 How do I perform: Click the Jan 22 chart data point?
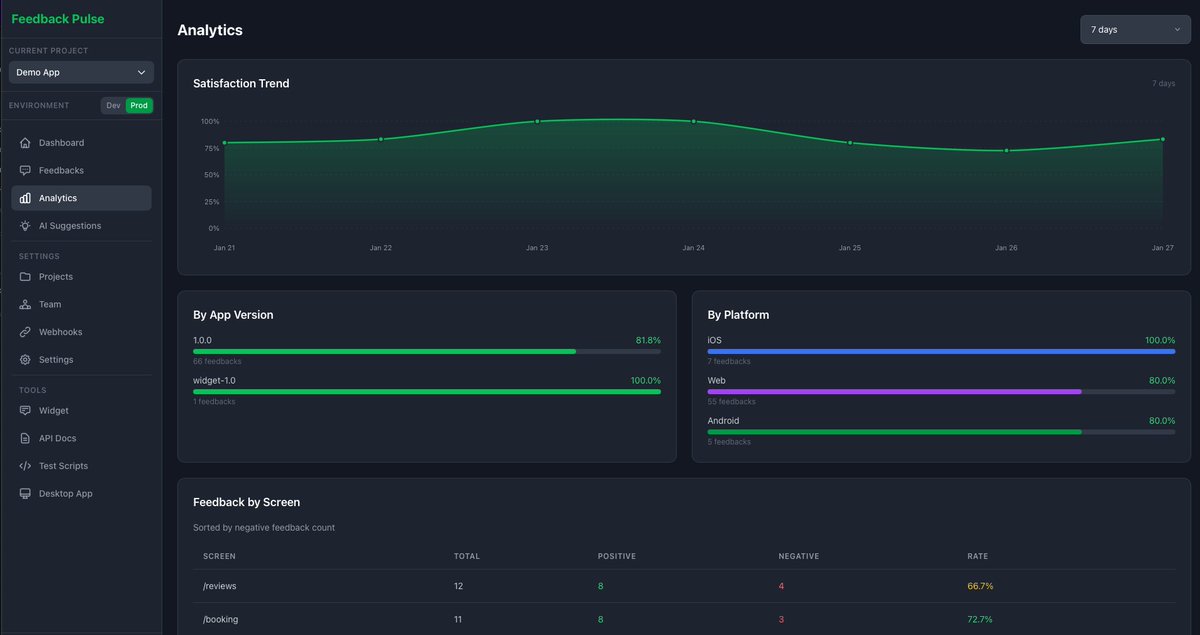tap(381, 139)
